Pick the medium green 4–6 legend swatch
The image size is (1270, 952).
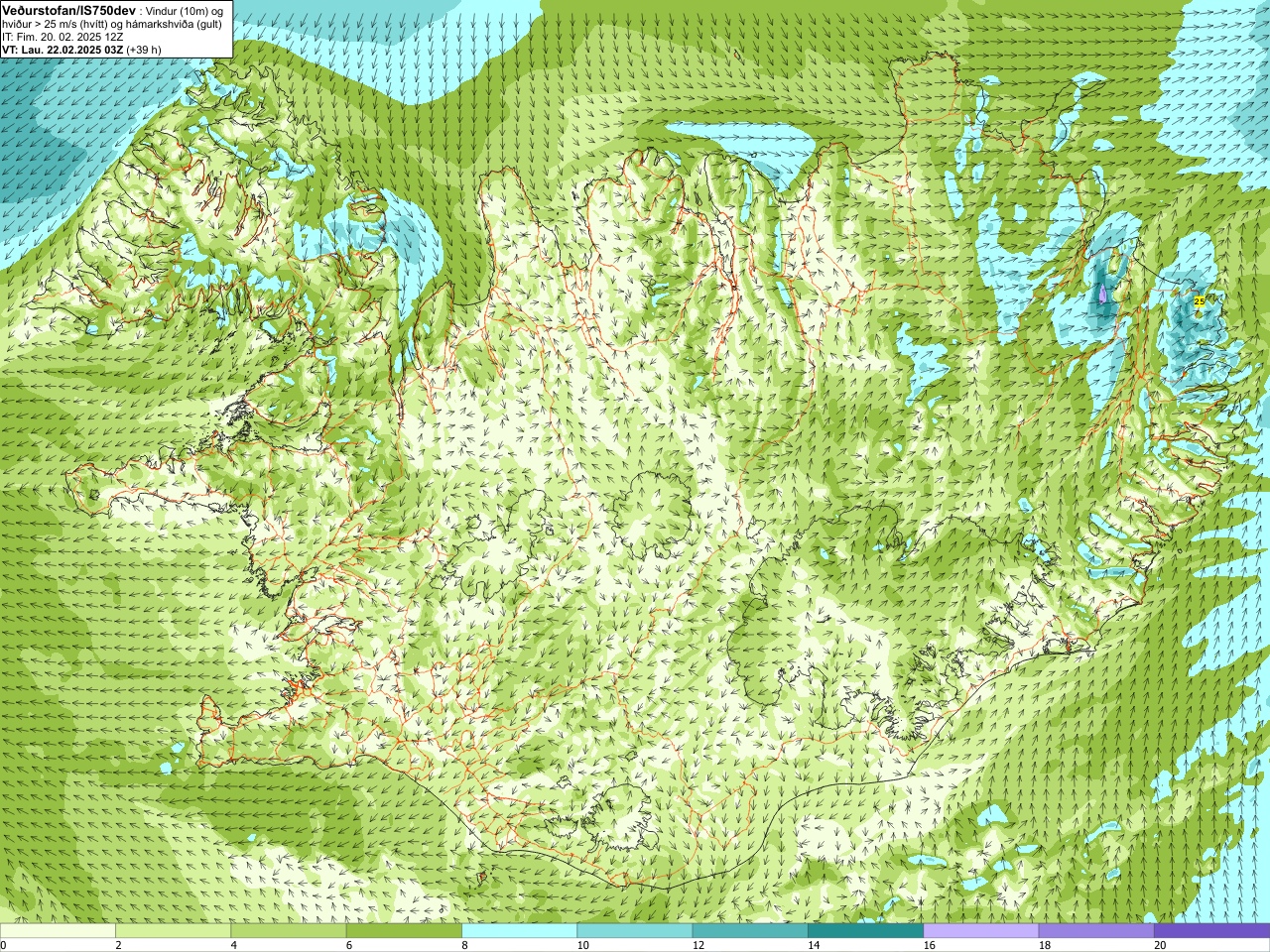click(289, 931)
